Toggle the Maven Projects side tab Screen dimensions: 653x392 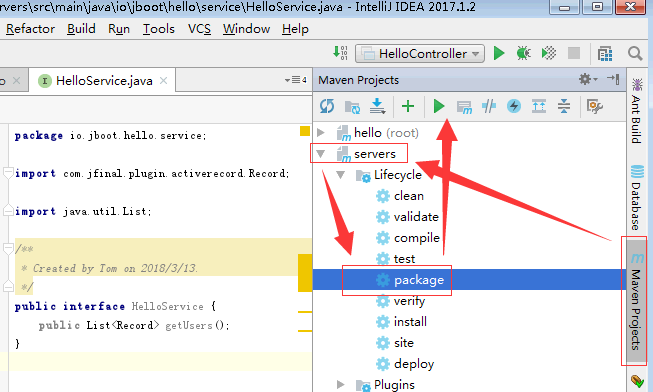click(x=636, y=301)
